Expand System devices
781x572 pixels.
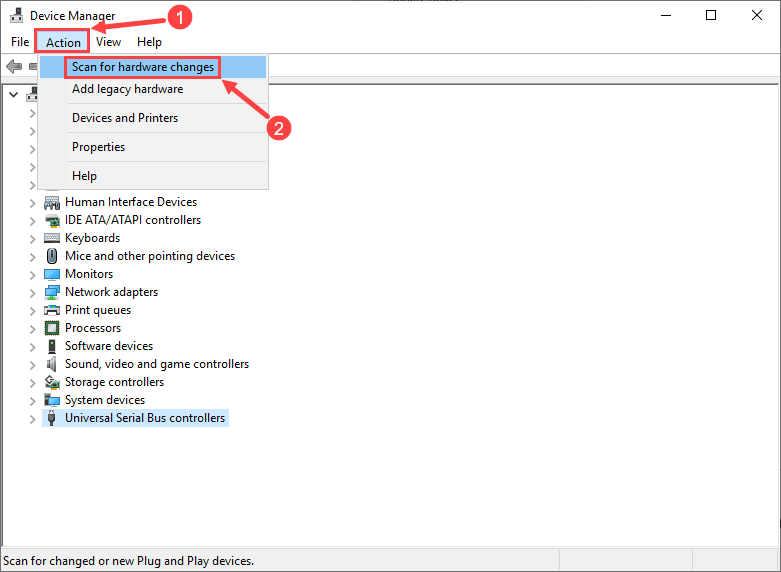coord(32,401)
